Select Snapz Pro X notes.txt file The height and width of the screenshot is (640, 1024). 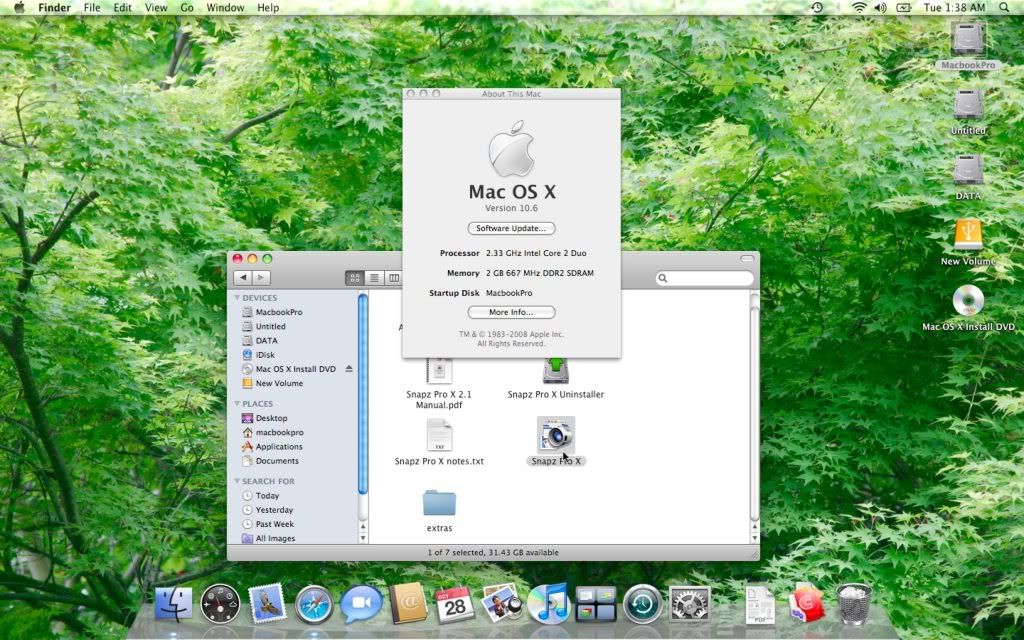[x=439, y=437]
